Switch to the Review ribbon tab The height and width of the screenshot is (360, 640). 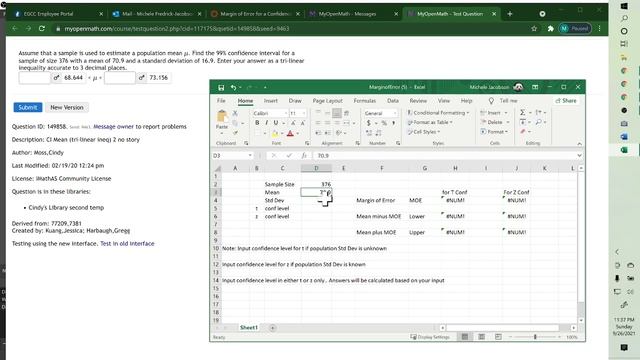(x=418, y=100)
